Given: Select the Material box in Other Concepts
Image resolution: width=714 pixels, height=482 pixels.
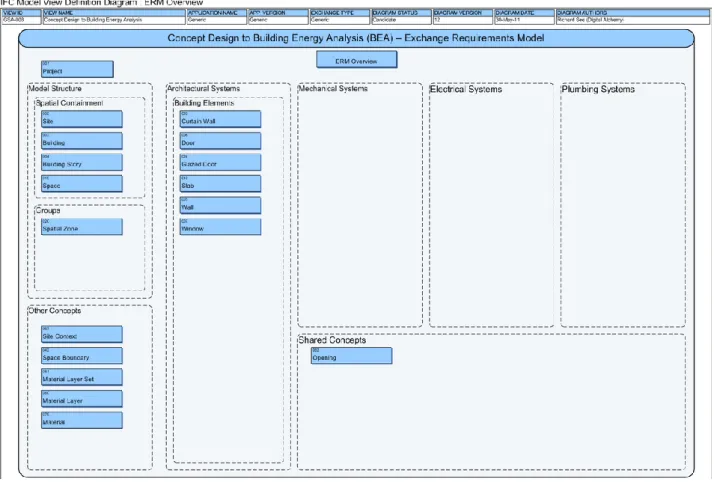Looking at the screenshot, I should tap(82, 420).
